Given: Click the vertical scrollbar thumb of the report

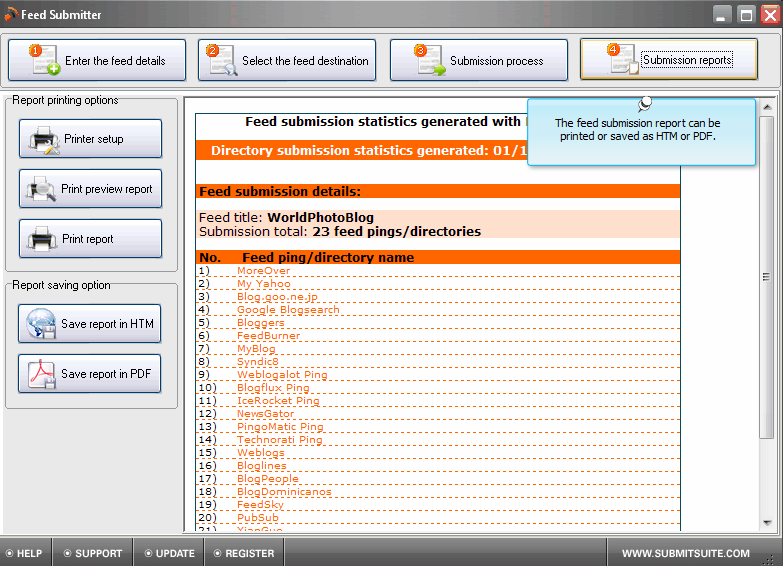Looking at the screenshot, I should (x=767, y=277).
